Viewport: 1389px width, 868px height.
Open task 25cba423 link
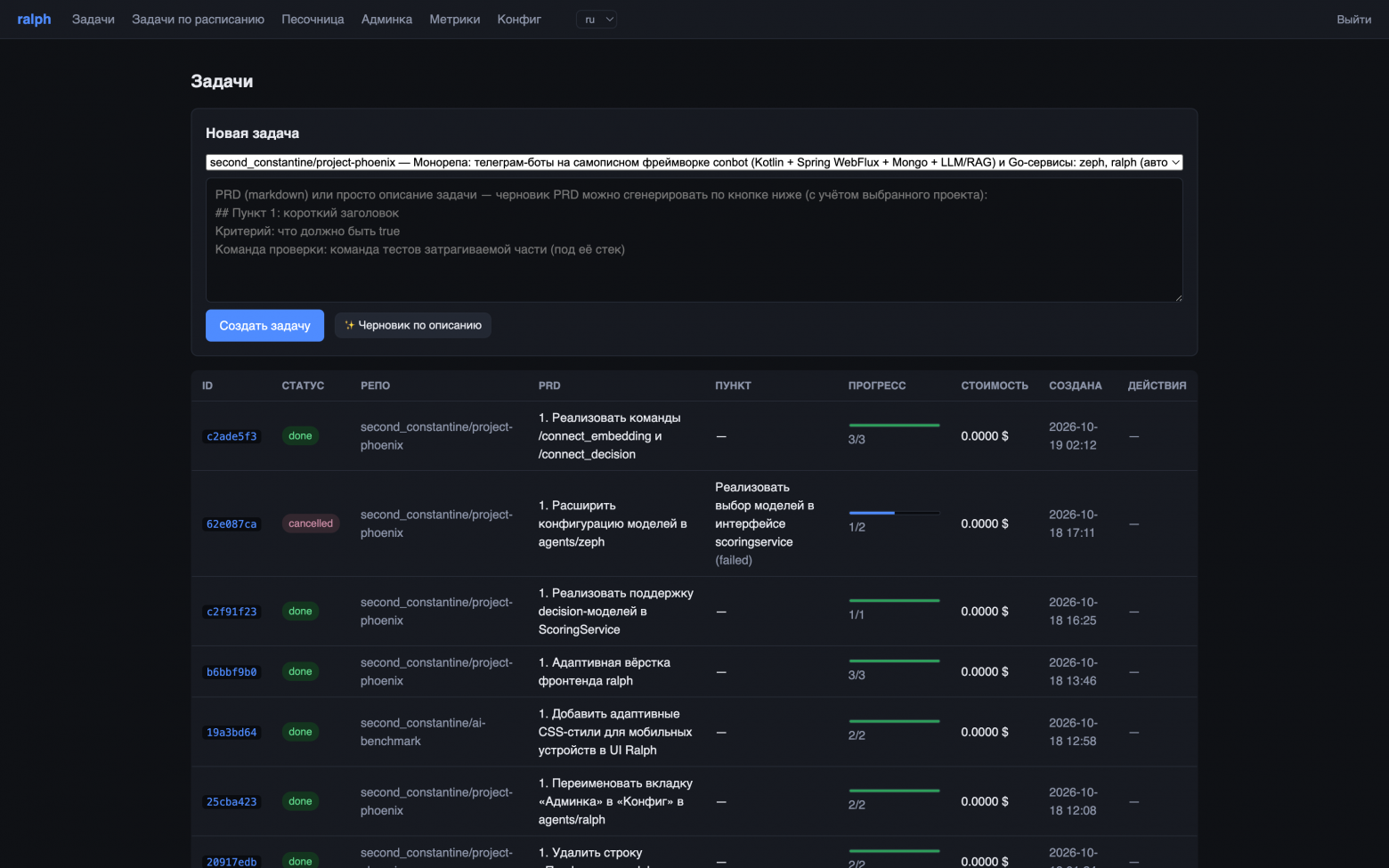point(231,802)
